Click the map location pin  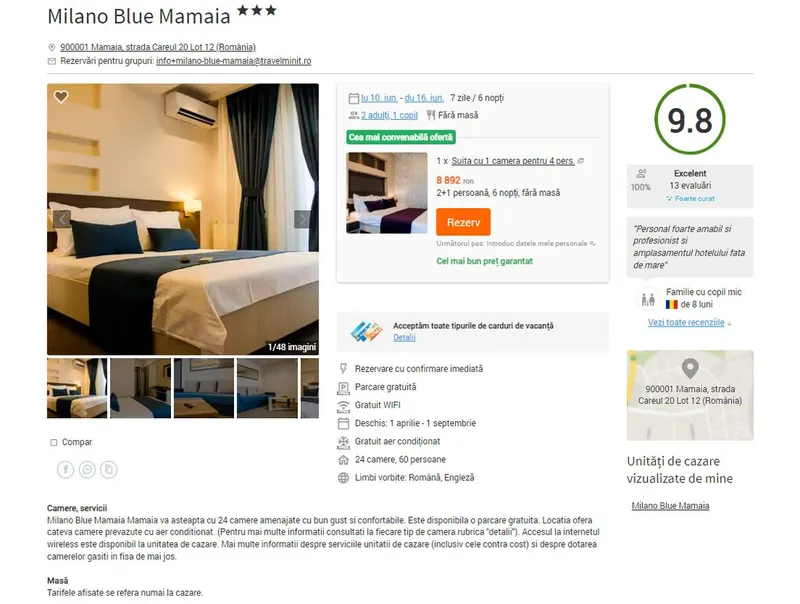click(690, 368)
